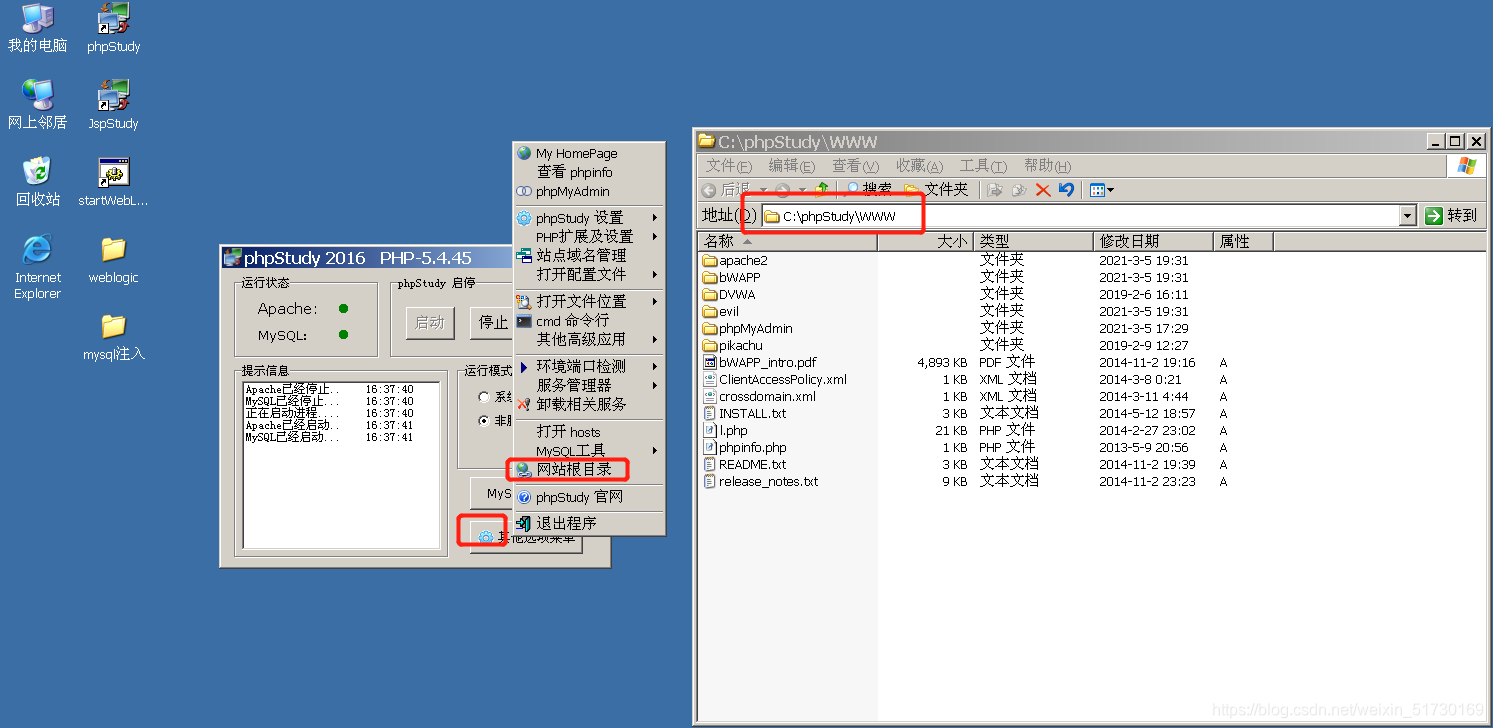Select the pikachu folder
The width and height of the screenshot is (1493, 728).
point(732,345)
